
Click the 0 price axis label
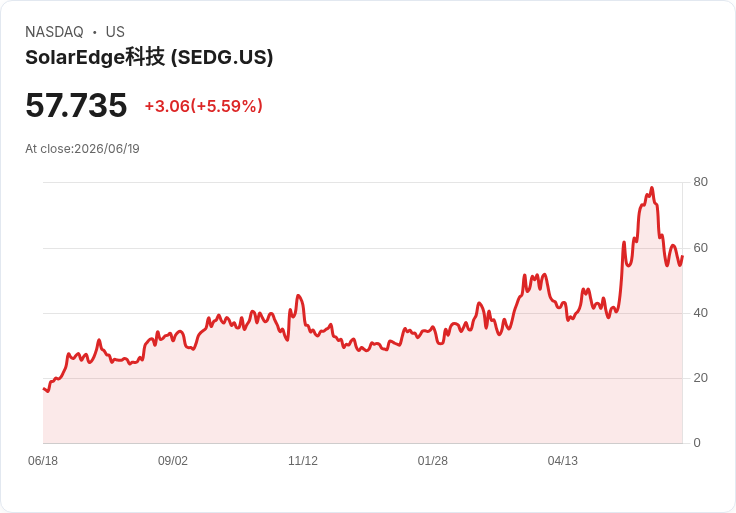click(697, 443)
